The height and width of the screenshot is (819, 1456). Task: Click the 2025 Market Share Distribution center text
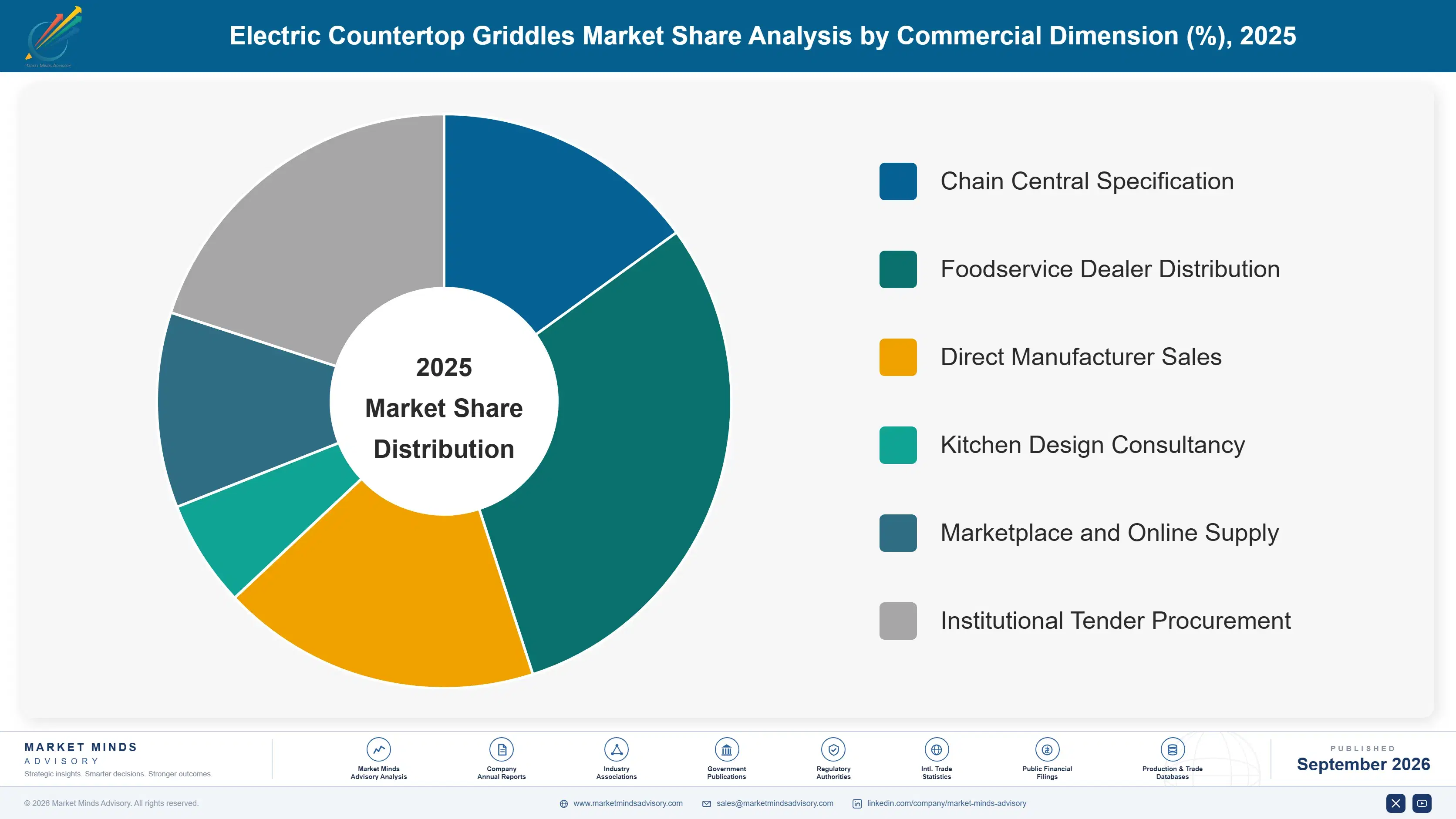point(444,408)
